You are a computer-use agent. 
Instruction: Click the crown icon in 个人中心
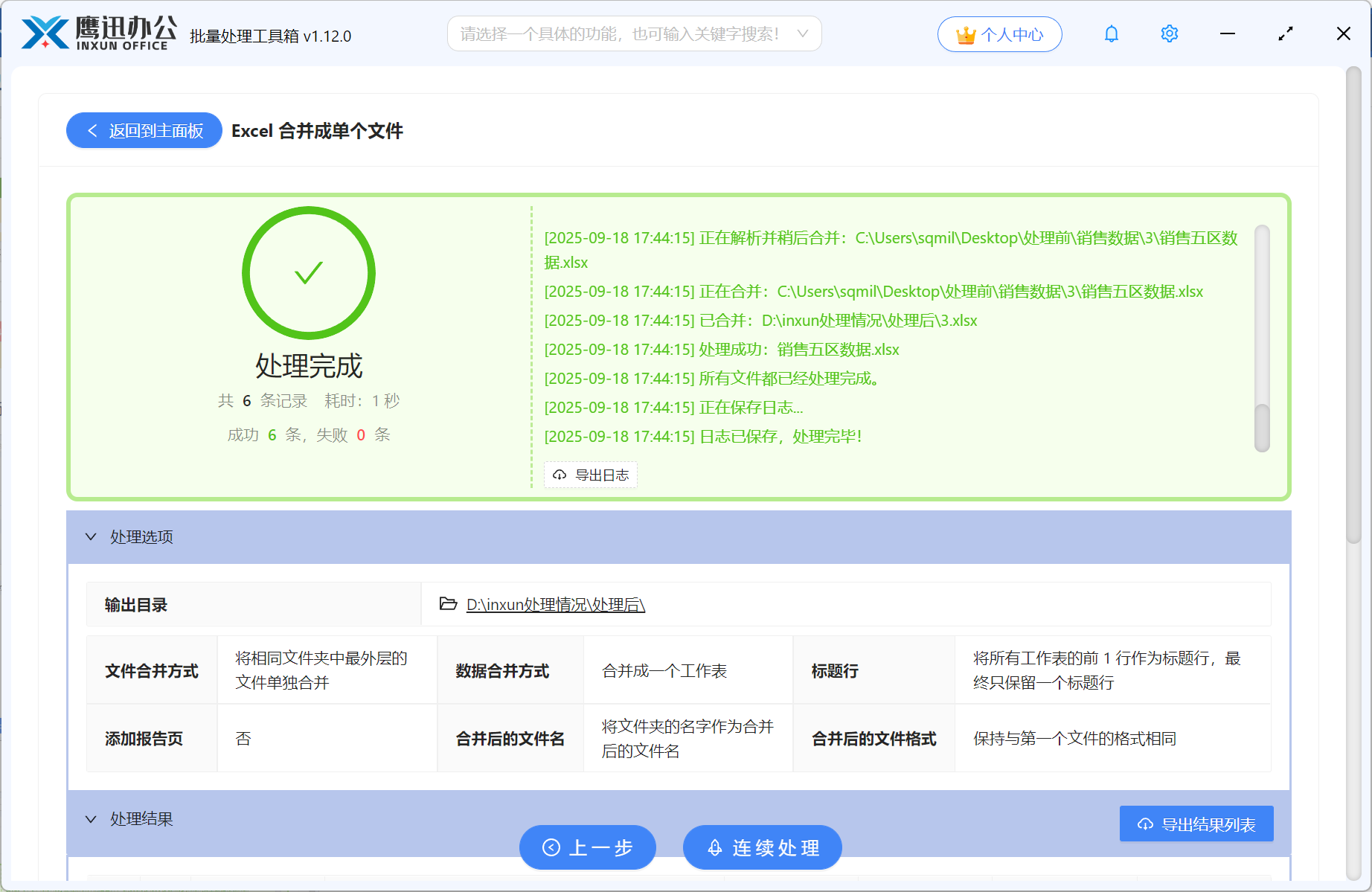(965, 33)
